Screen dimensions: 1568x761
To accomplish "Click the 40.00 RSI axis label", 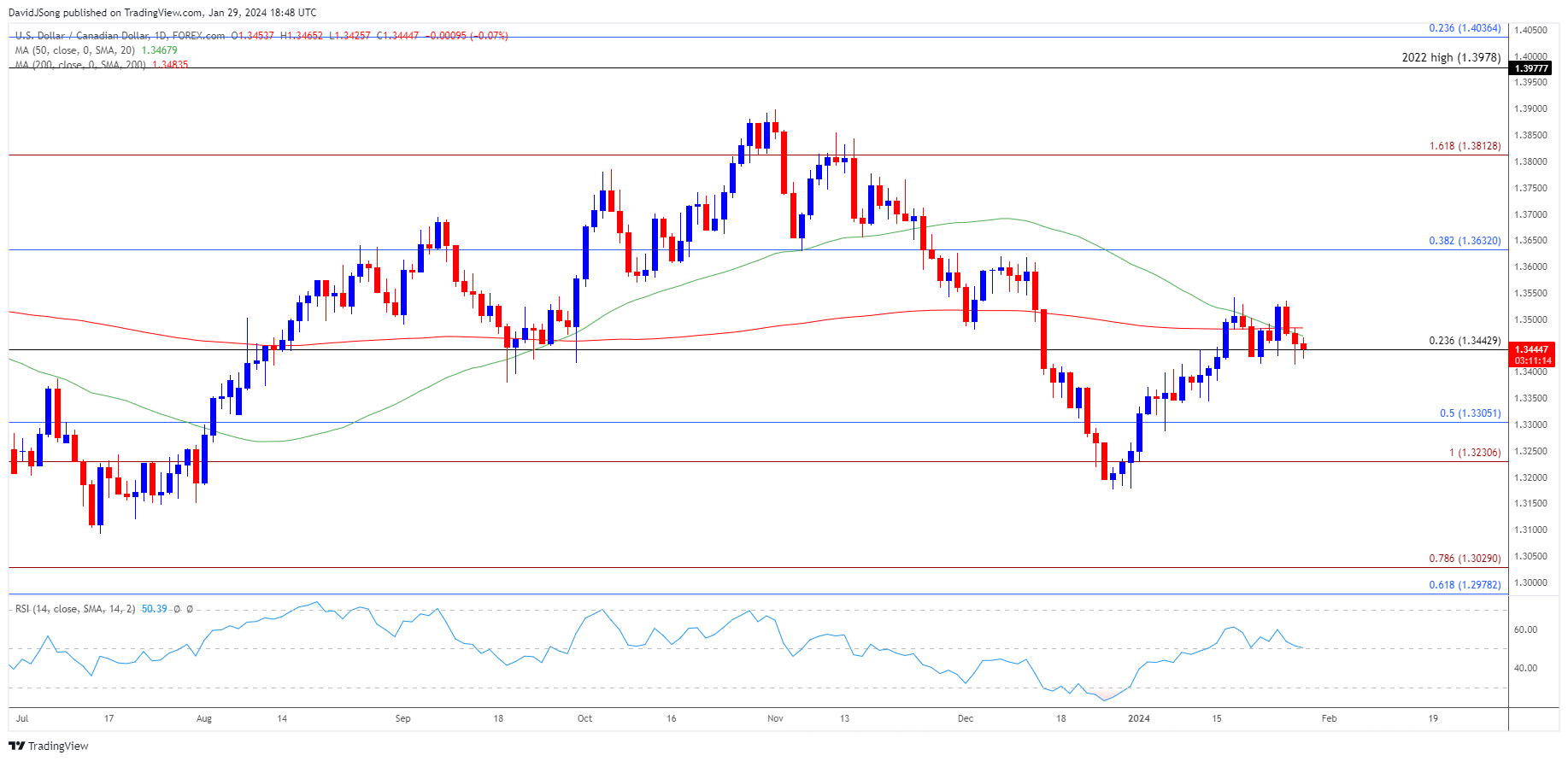I will pos(1525,668).
